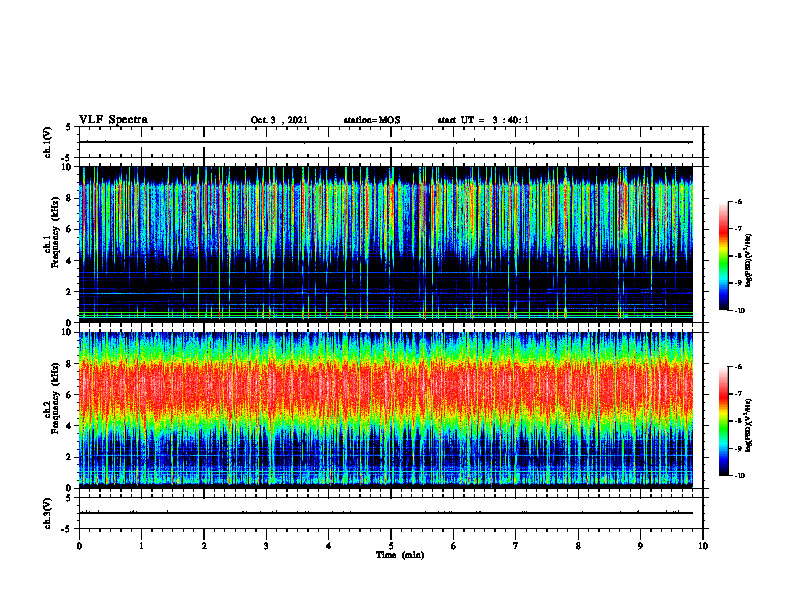Select the date label "Oct. 3 , 2021"
This screenshot has height=612, width=792.
pos(279,120)
